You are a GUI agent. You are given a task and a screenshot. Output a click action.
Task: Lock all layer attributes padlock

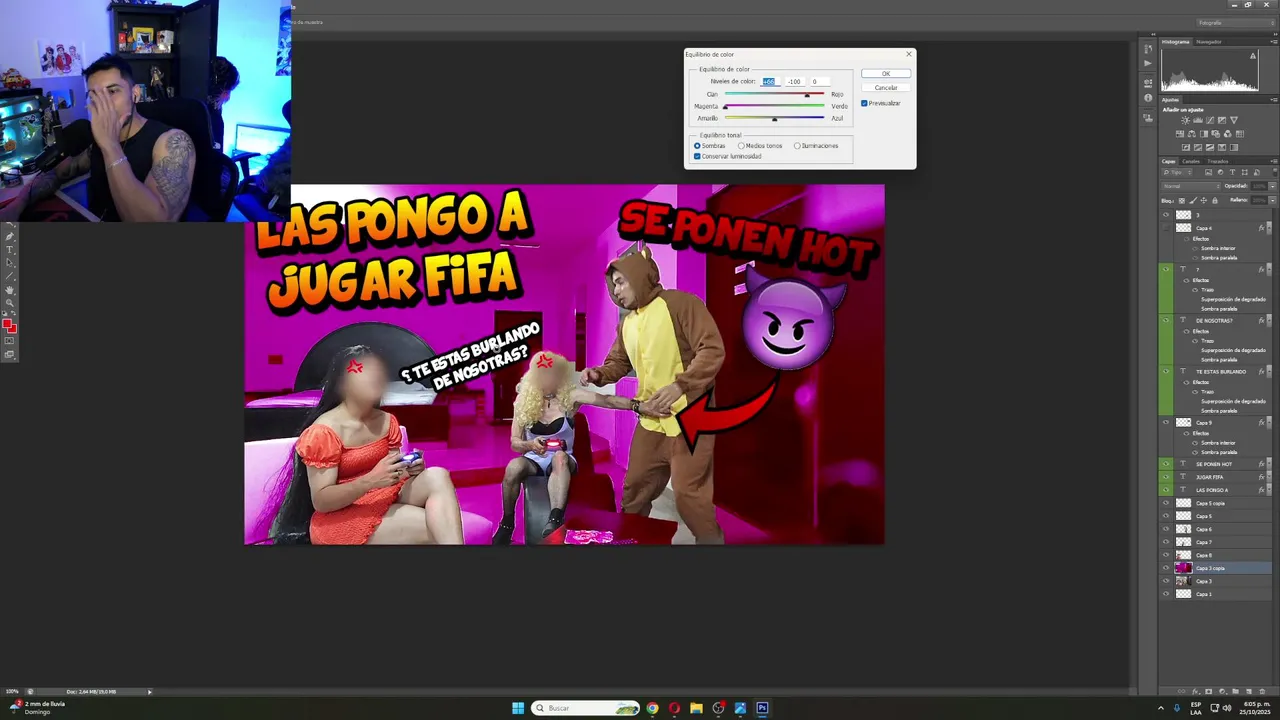coord(1215,200)
